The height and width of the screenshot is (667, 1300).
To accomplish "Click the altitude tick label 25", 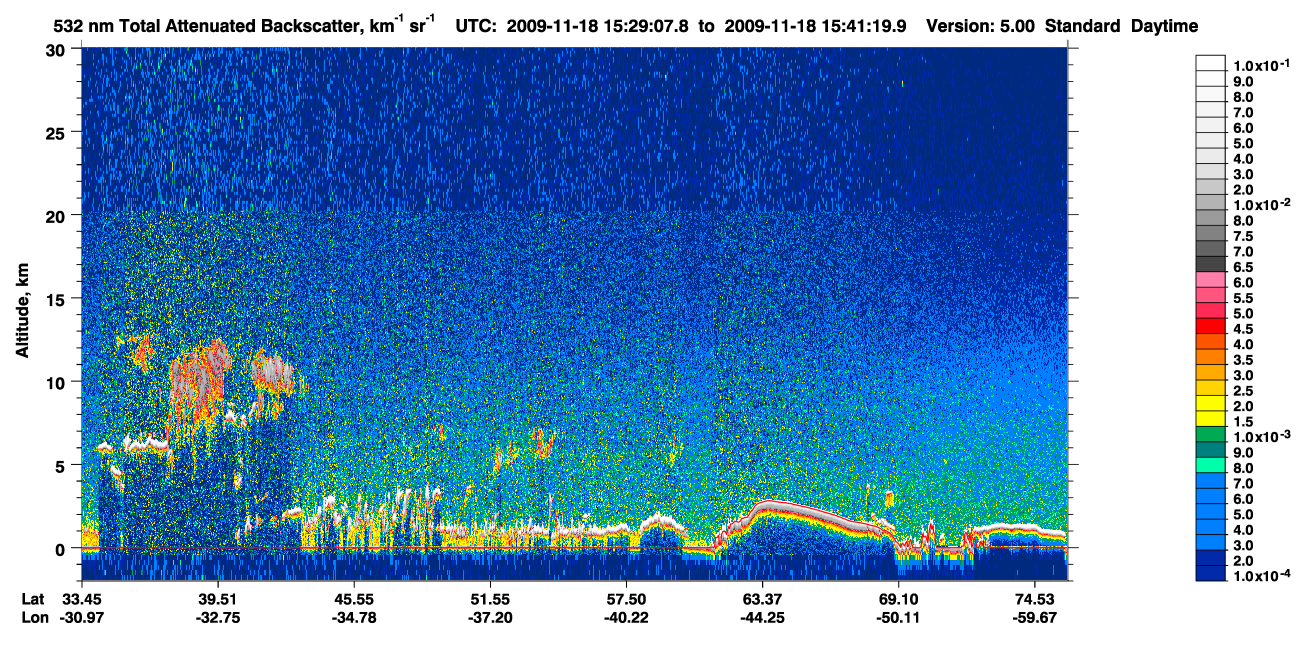I will [58, 132].
